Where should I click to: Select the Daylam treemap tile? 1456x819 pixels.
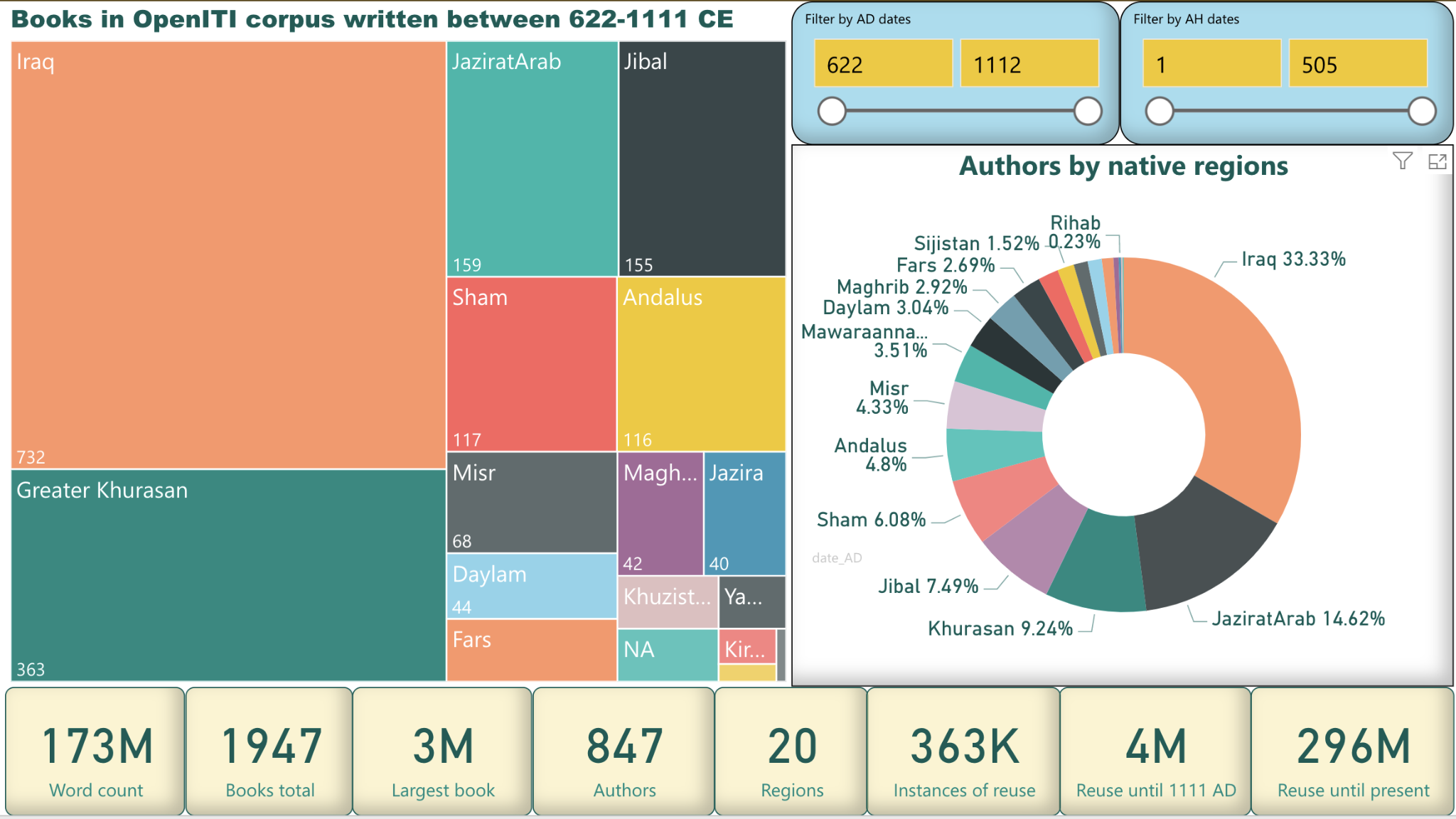pos(531,587)
